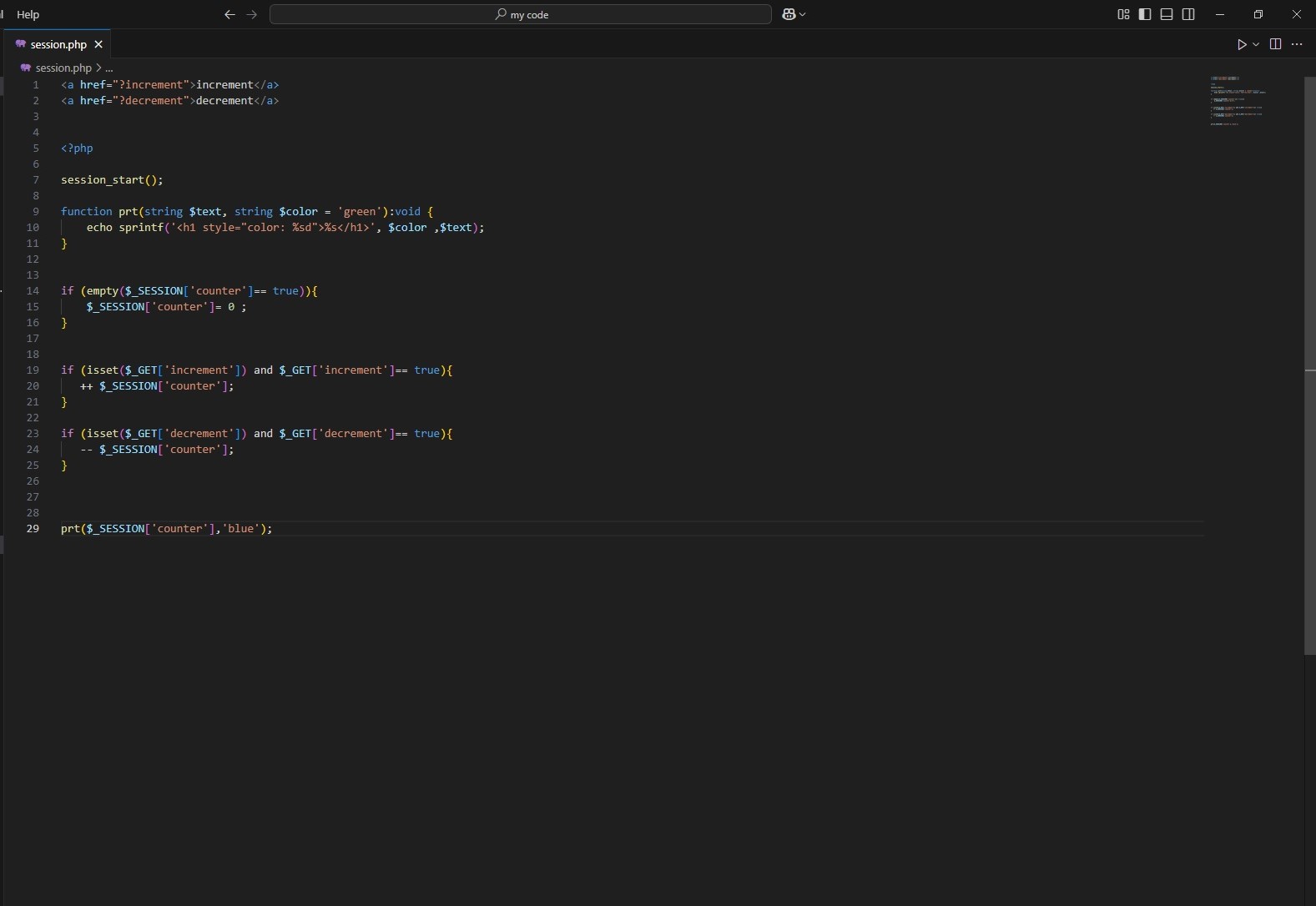1316x906 pixels.
Task: Toggle the primary side bar
Action: click(x=1145, y=14)
